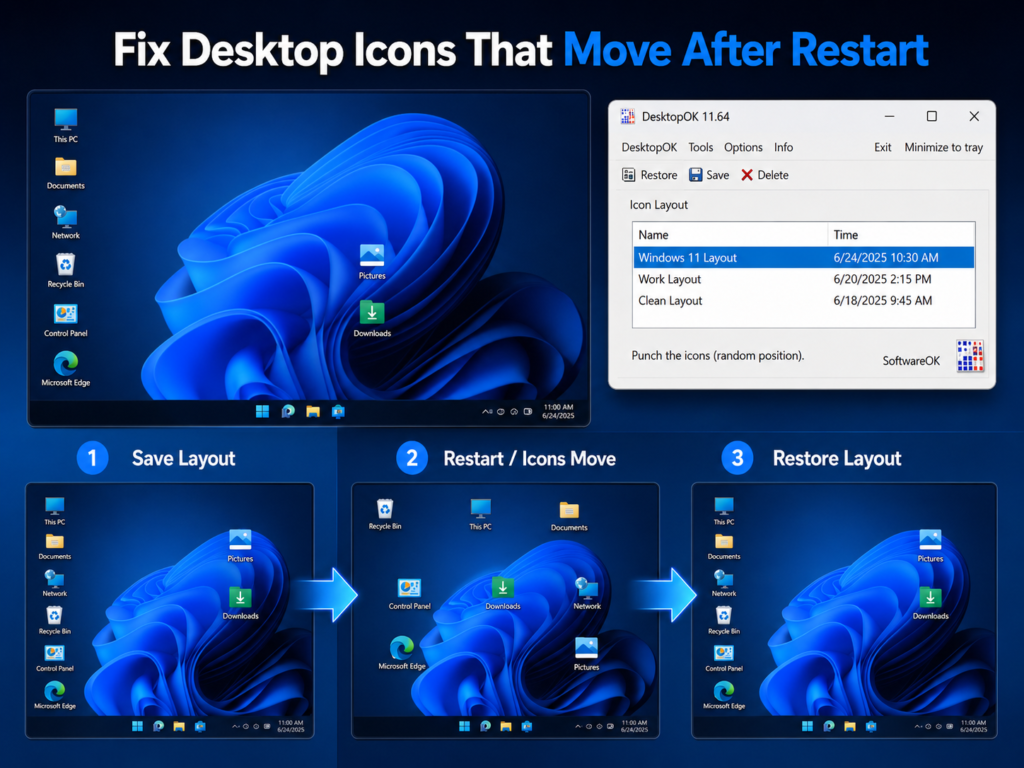This screenshot has width=1024, height=768.
Task: Select Downloads icon on the large desktop preview
Action: point(372,319)
